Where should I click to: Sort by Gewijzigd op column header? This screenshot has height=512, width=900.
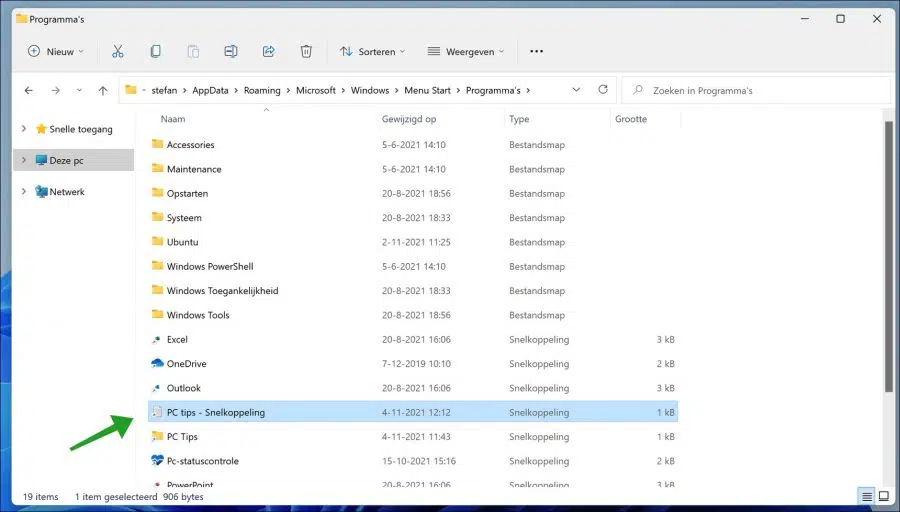point(409,119)
